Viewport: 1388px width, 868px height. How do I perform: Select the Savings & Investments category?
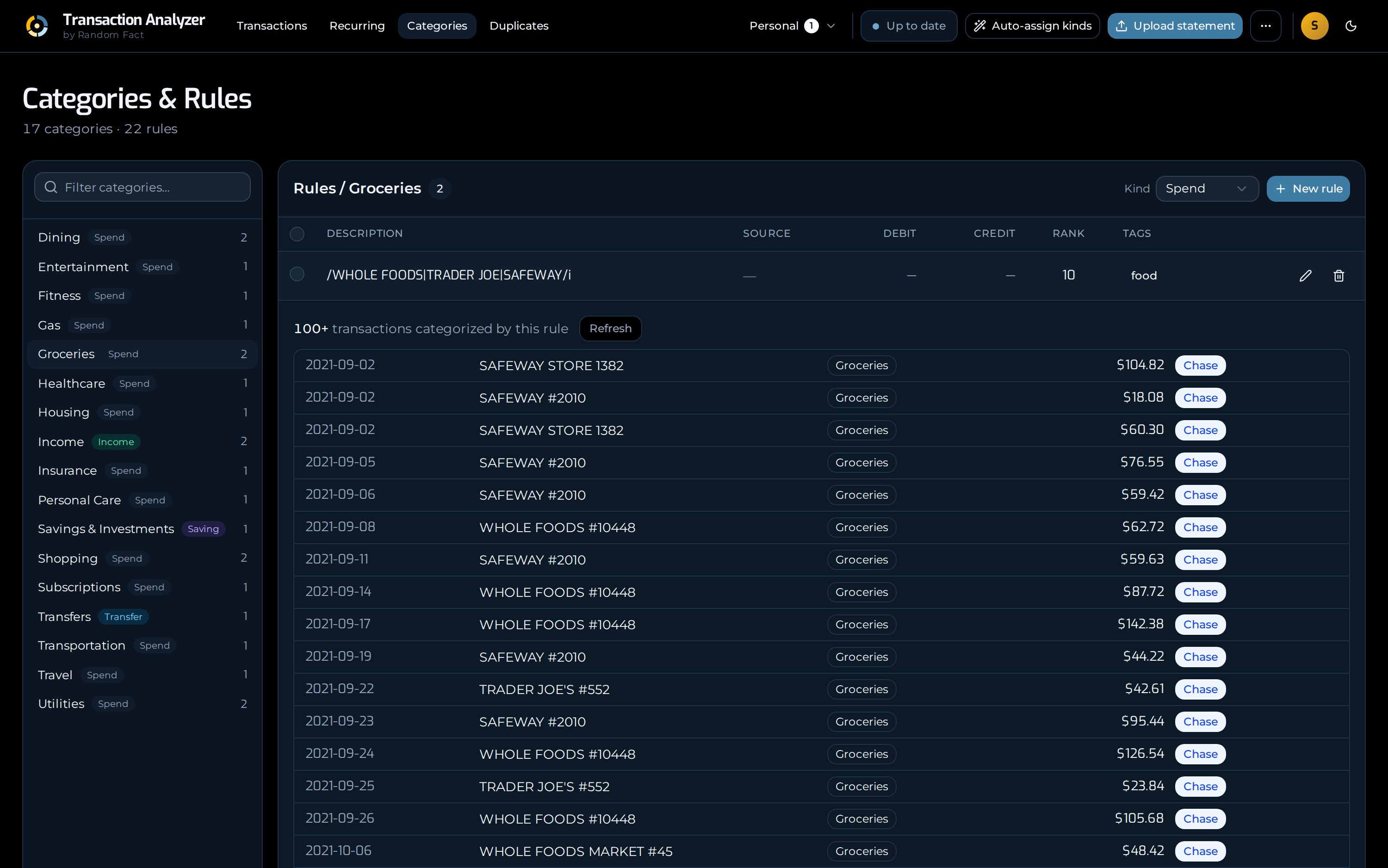143,529
